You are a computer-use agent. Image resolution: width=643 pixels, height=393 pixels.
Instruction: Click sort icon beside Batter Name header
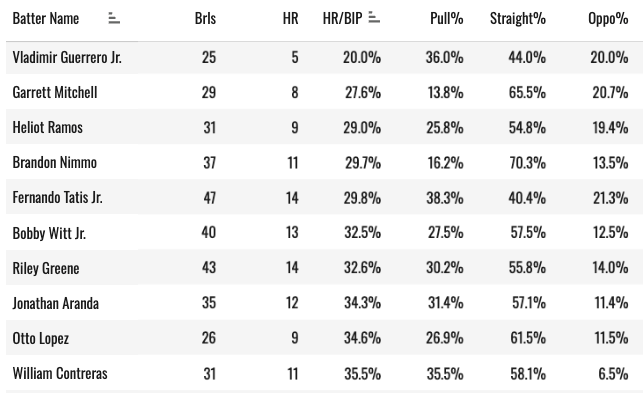[114, 18]
